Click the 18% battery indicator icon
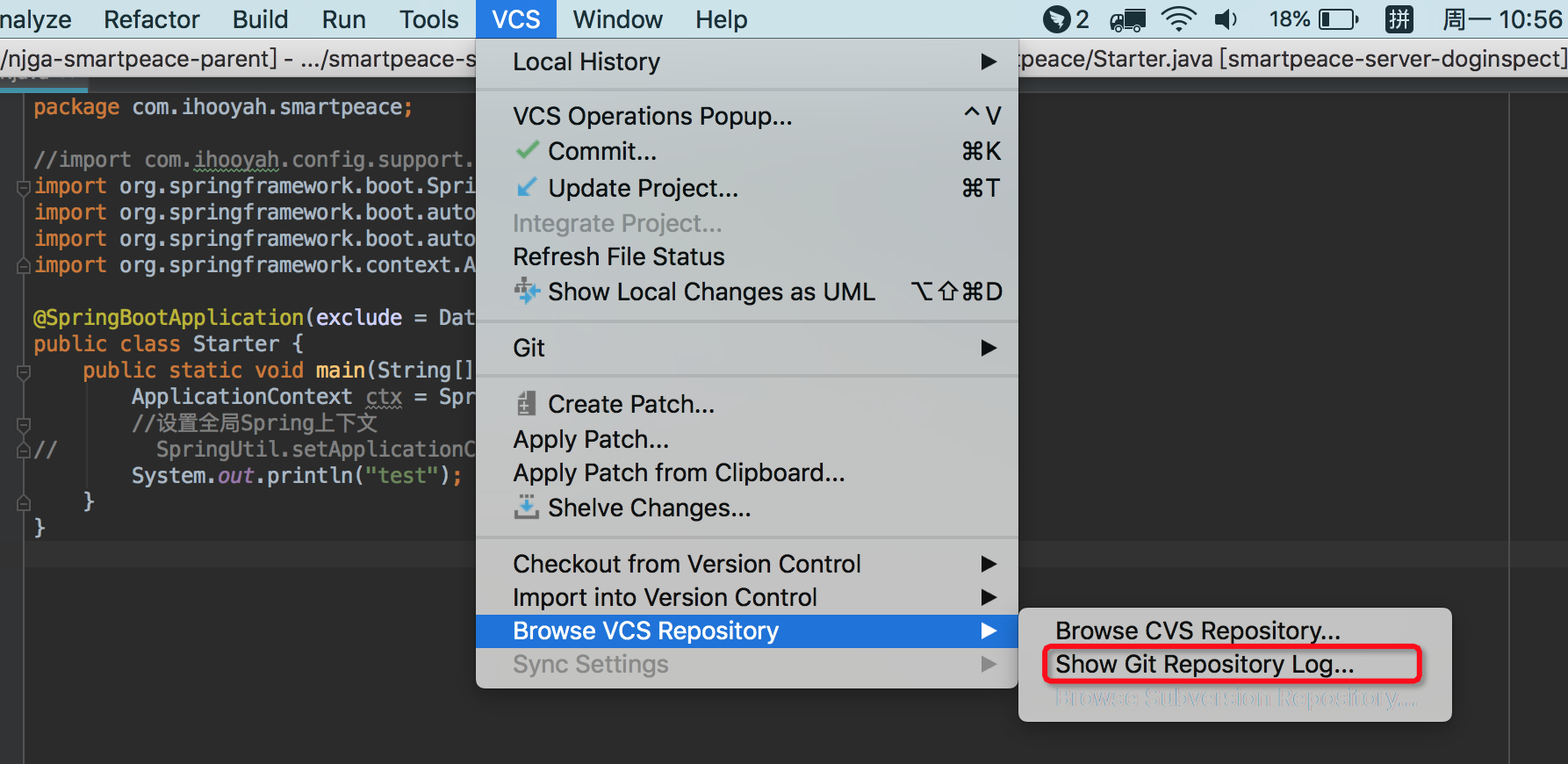 tap(1314, 18)
